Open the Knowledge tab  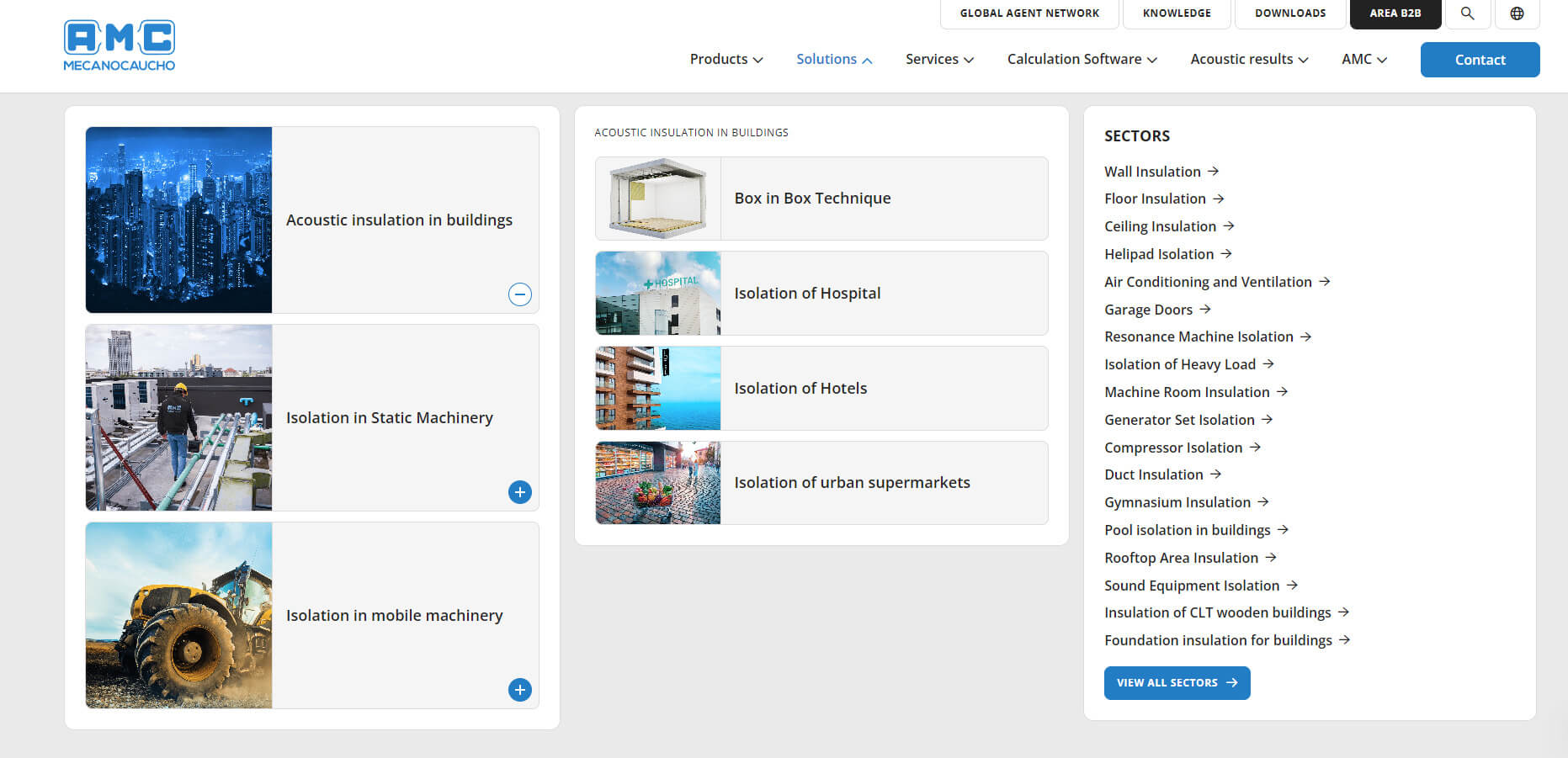click(x=1177, y=13)
